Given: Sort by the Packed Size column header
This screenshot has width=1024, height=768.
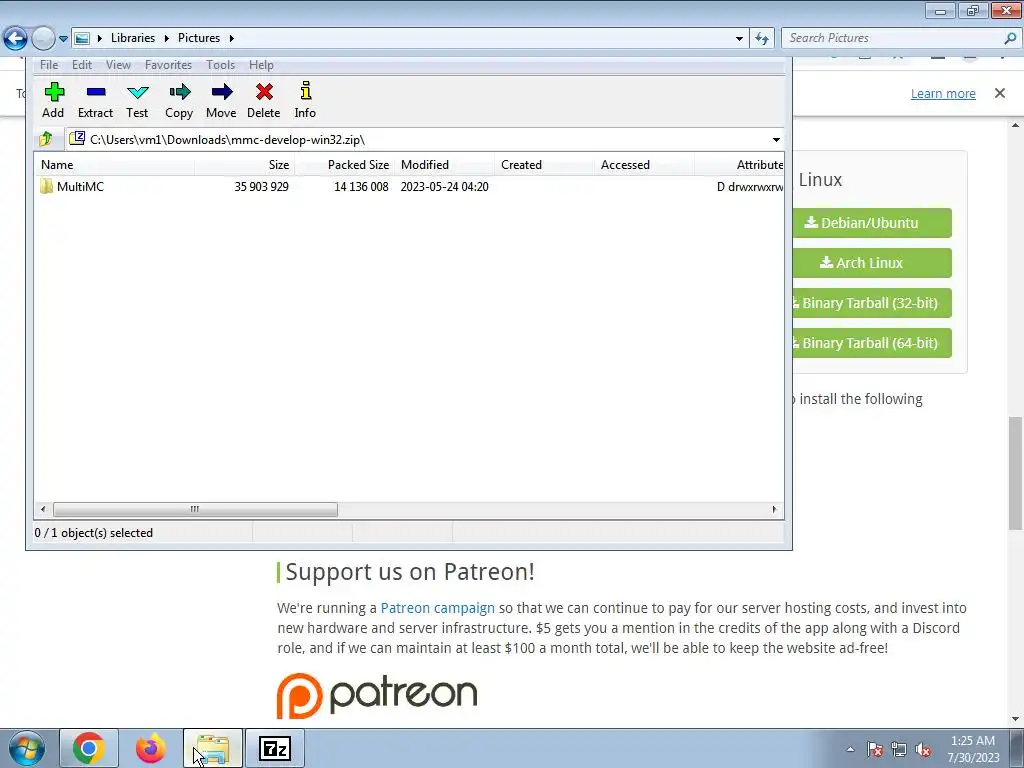Looking at the screenshot, I should (x=344, y=165).
